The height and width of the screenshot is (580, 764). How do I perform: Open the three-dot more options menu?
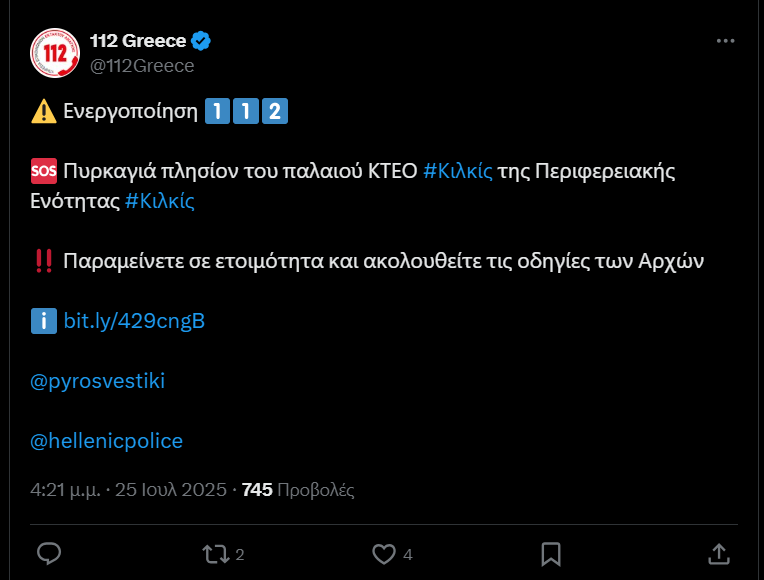pos(726,41)
